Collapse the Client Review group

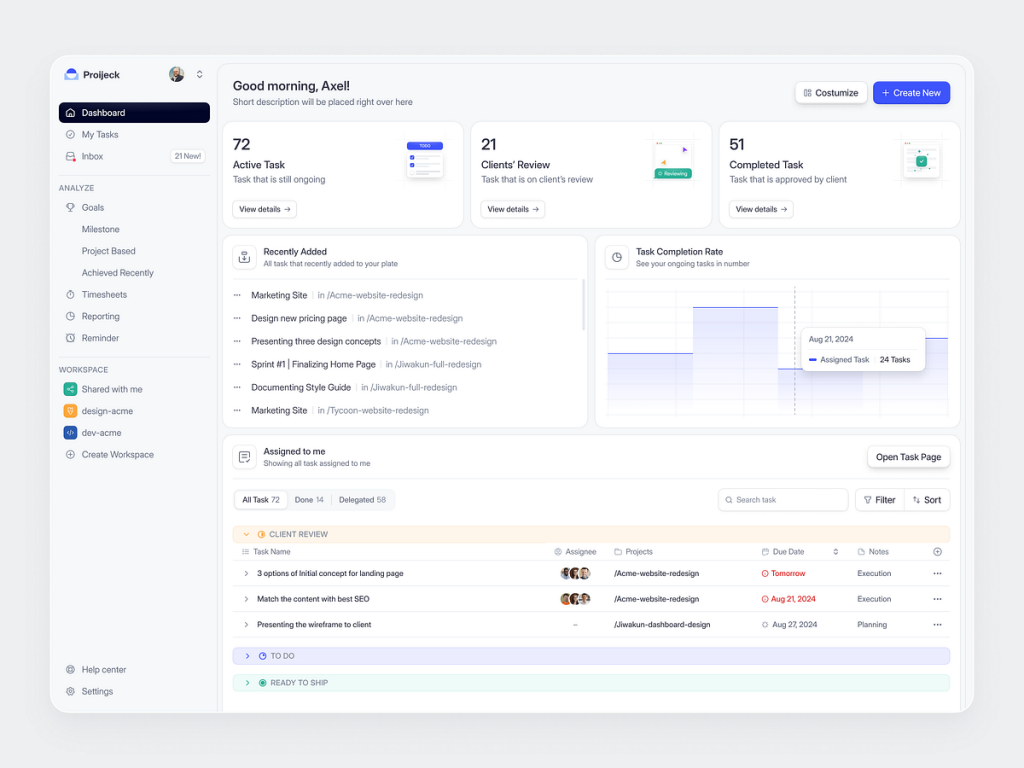pyautogui.click(x=246, y=534)
